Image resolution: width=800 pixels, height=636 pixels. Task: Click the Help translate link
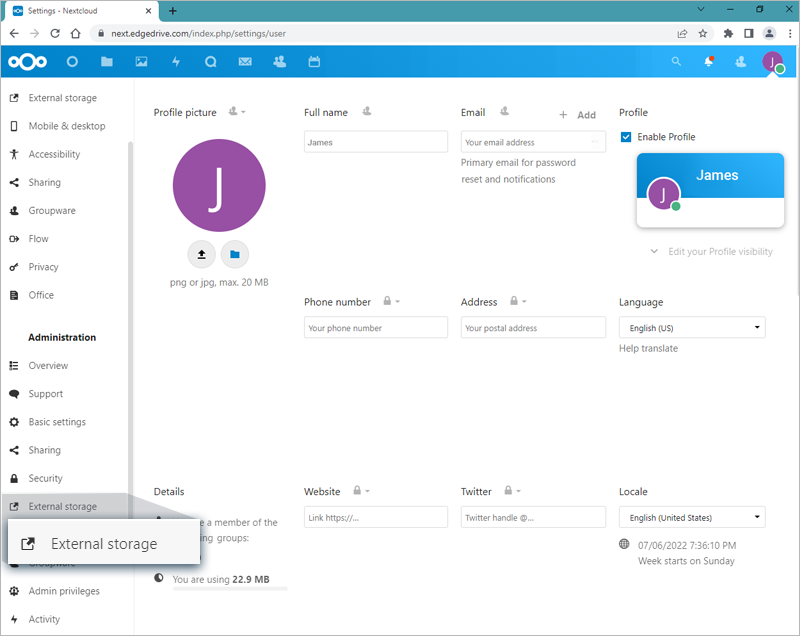[x=648, y=348]
